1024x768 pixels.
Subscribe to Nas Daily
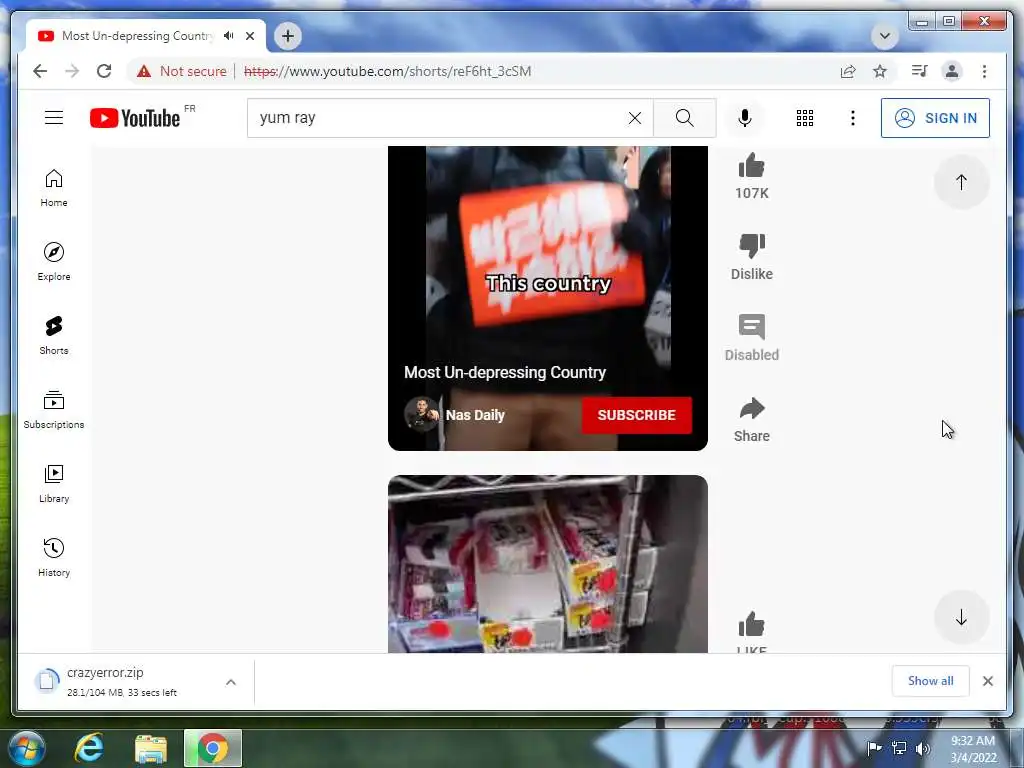click(x=637, y=415)
